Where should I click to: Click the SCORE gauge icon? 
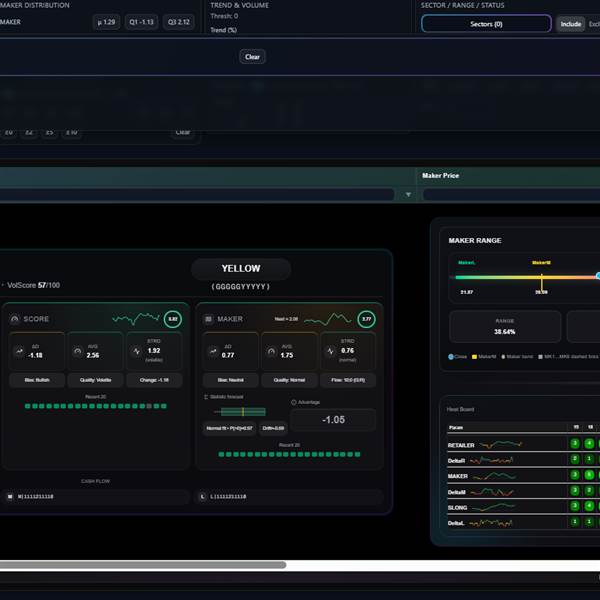(15, 319)
